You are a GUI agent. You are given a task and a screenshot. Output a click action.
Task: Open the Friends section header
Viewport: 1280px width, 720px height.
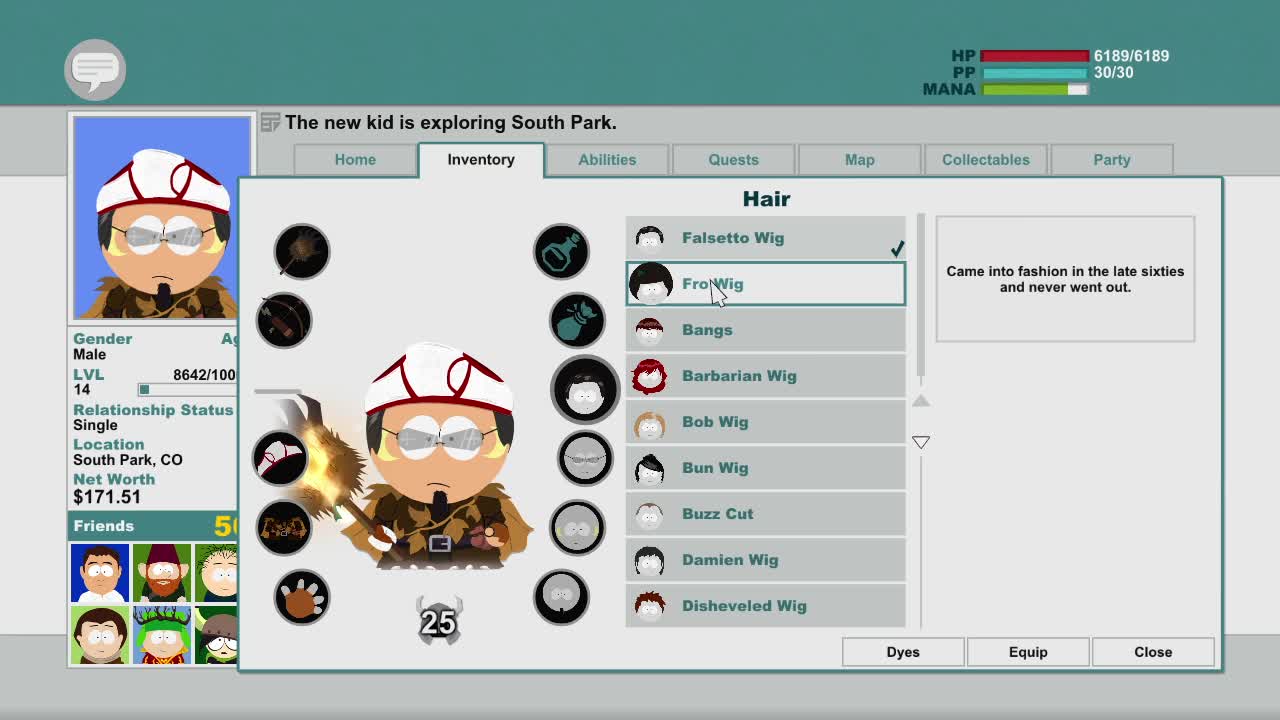click(x=153, y=526)
